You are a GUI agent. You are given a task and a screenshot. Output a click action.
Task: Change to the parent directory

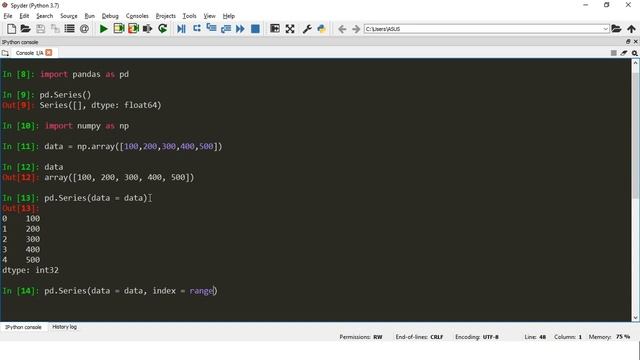(x=631, y=29)
